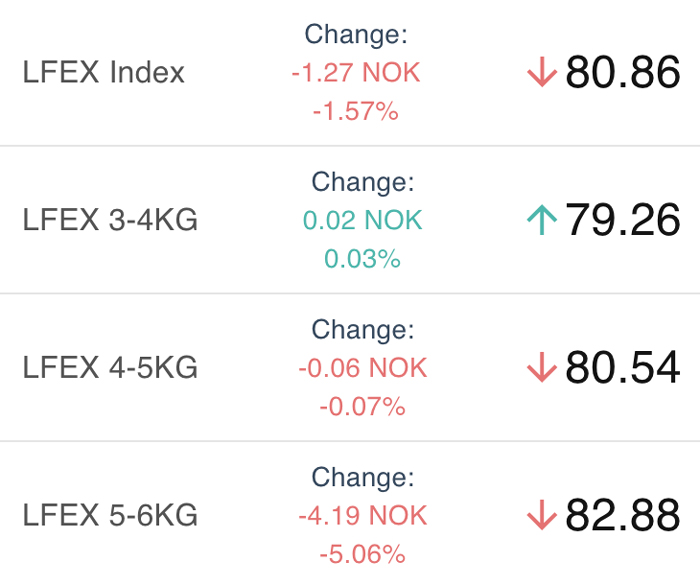700x585 pixels.
Task: Click the red down arrow beside 80.54
Action: click(542, 367)
